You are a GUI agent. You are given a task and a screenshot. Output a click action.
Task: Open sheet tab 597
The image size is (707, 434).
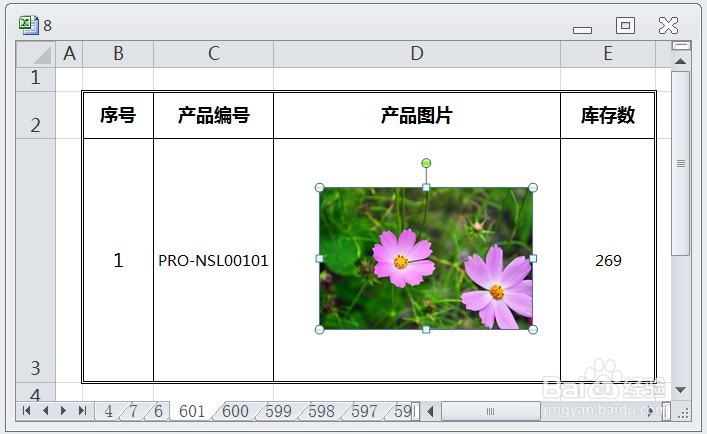coord(364,411)
